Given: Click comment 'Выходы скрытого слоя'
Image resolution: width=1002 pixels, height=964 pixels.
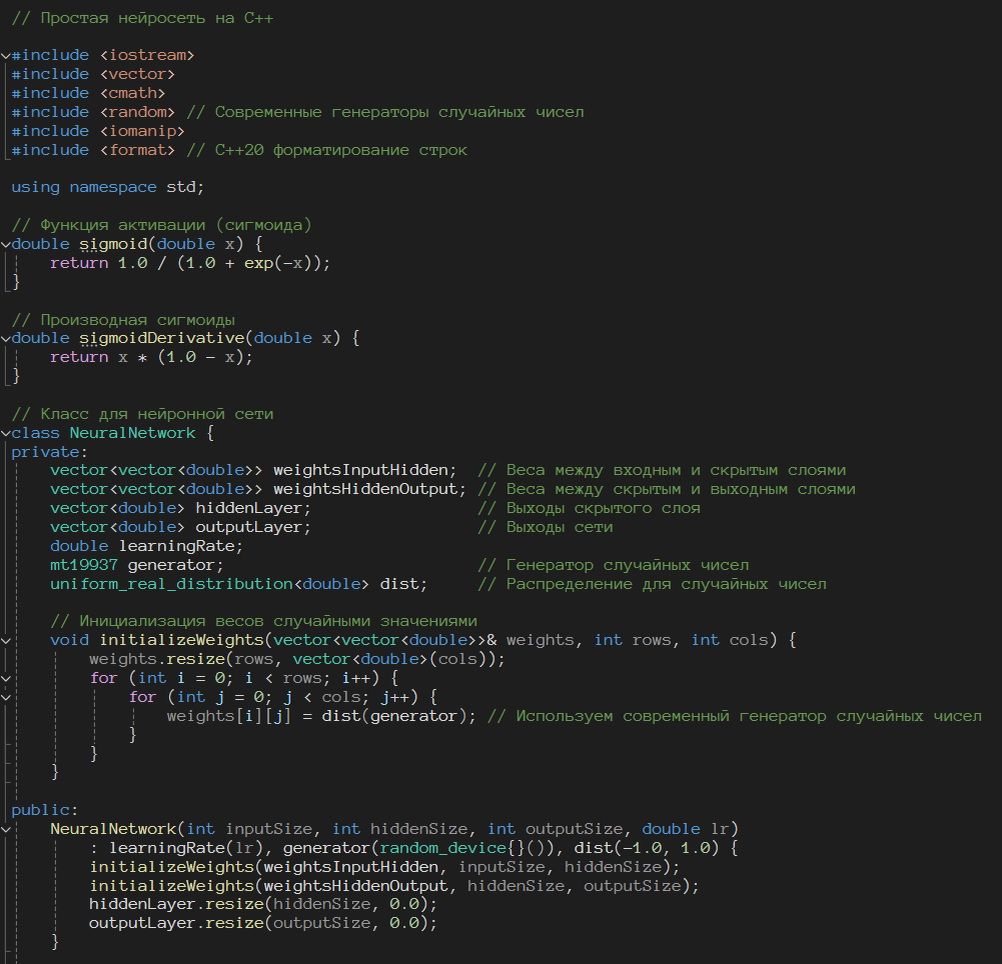Looking at the screenshot, I should point(603,508).
